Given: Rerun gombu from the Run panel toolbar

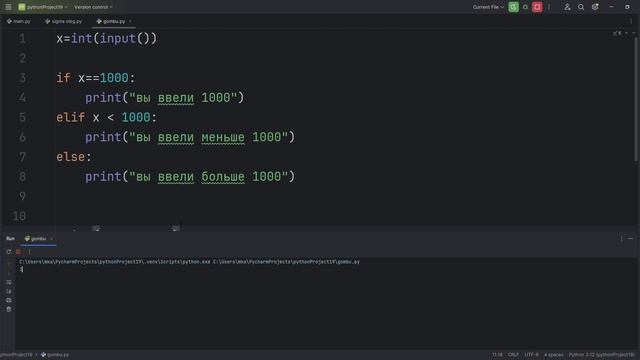Looking at the screenshot, I should tap(9, 252).
